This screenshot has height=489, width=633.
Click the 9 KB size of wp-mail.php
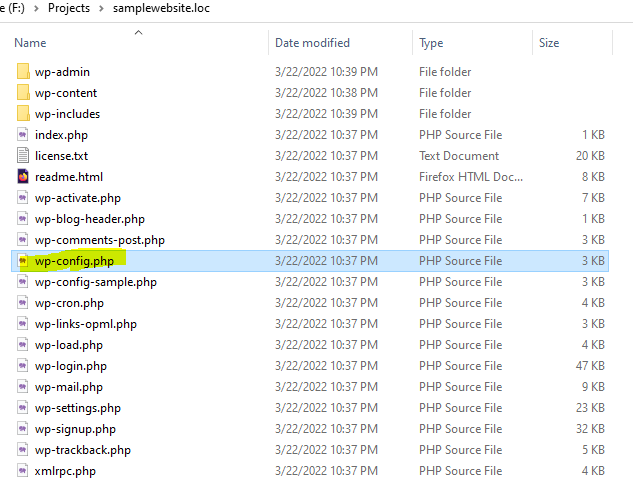point(593,386)
